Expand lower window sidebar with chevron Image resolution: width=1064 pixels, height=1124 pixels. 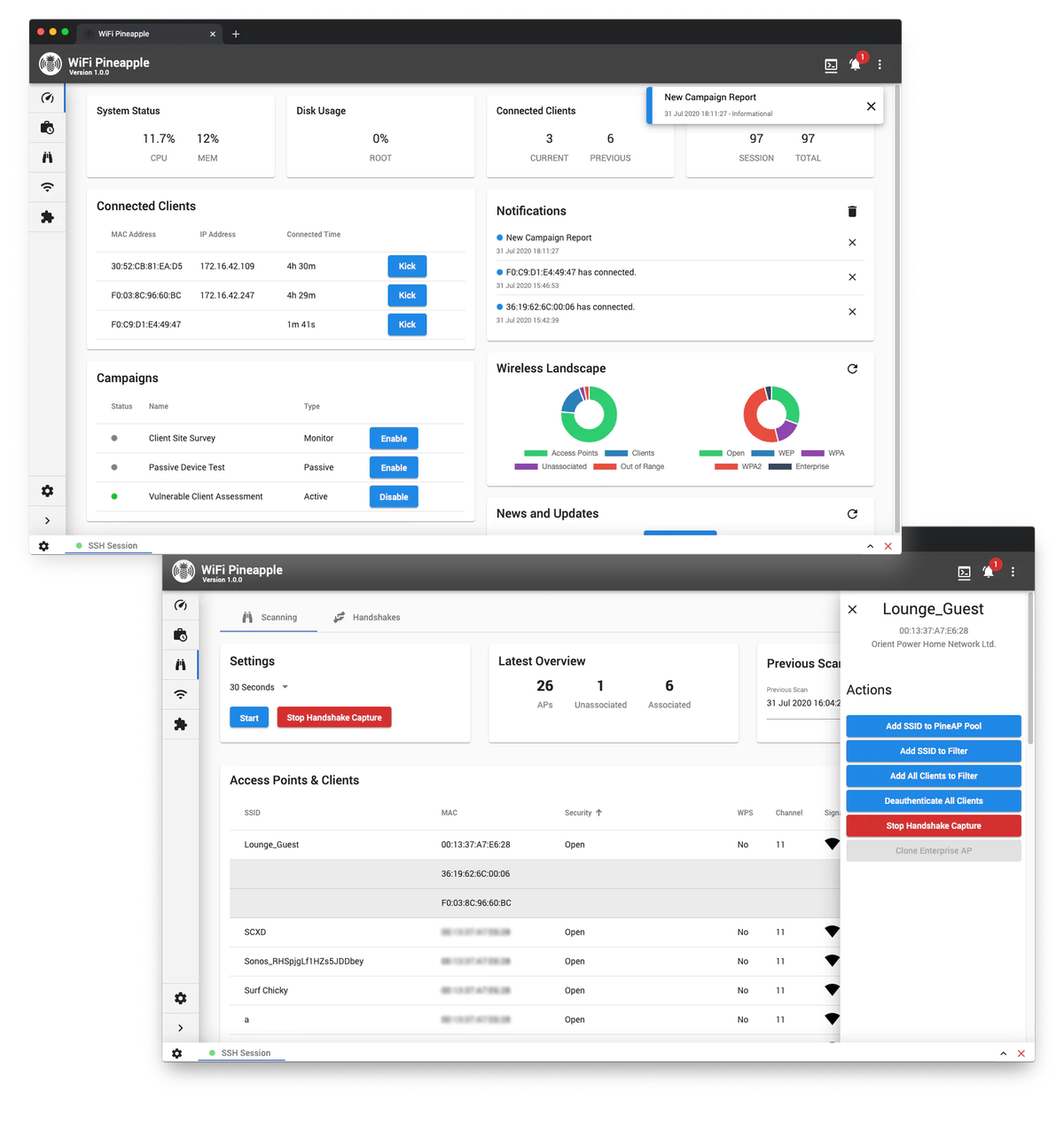point(180,1028)
